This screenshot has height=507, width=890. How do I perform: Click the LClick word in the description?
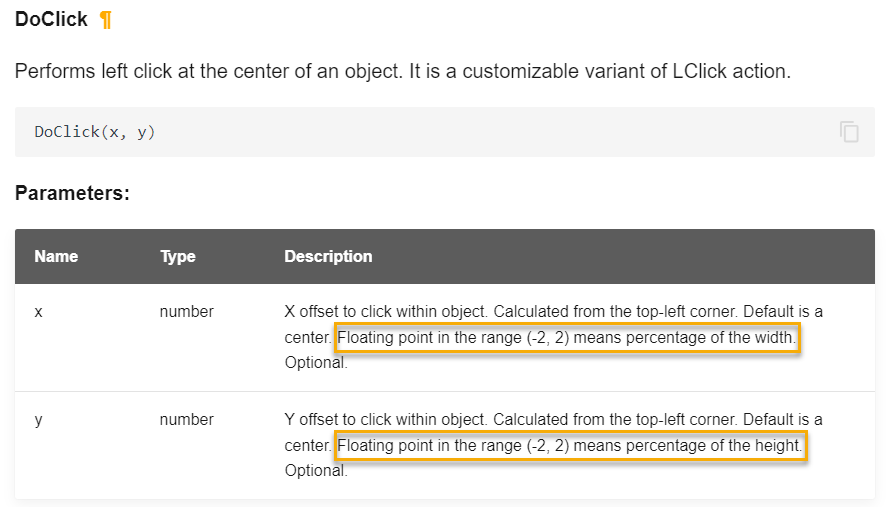click(x=699, y=72)
